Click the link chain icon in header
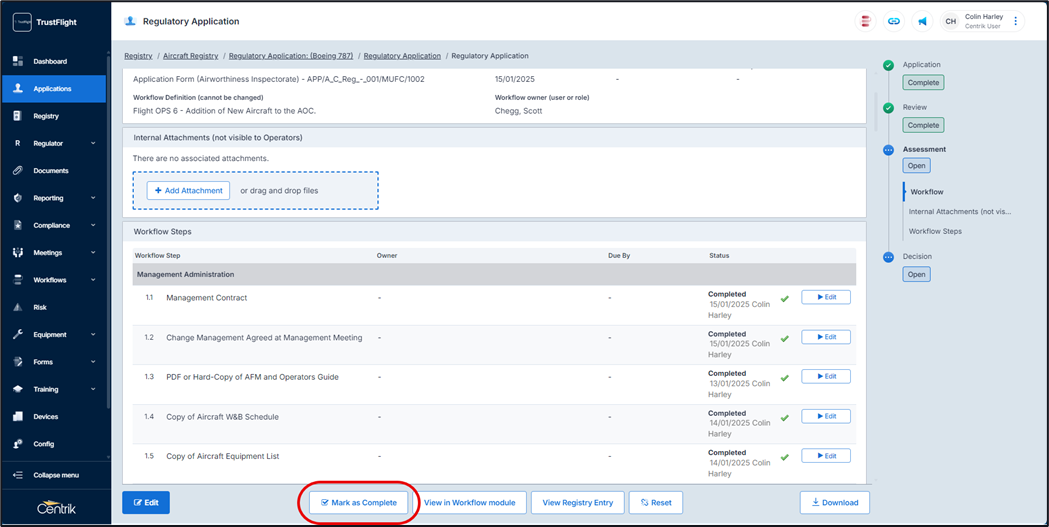Viewport: 1049px width, 527px height. click(x=894, y=21)
